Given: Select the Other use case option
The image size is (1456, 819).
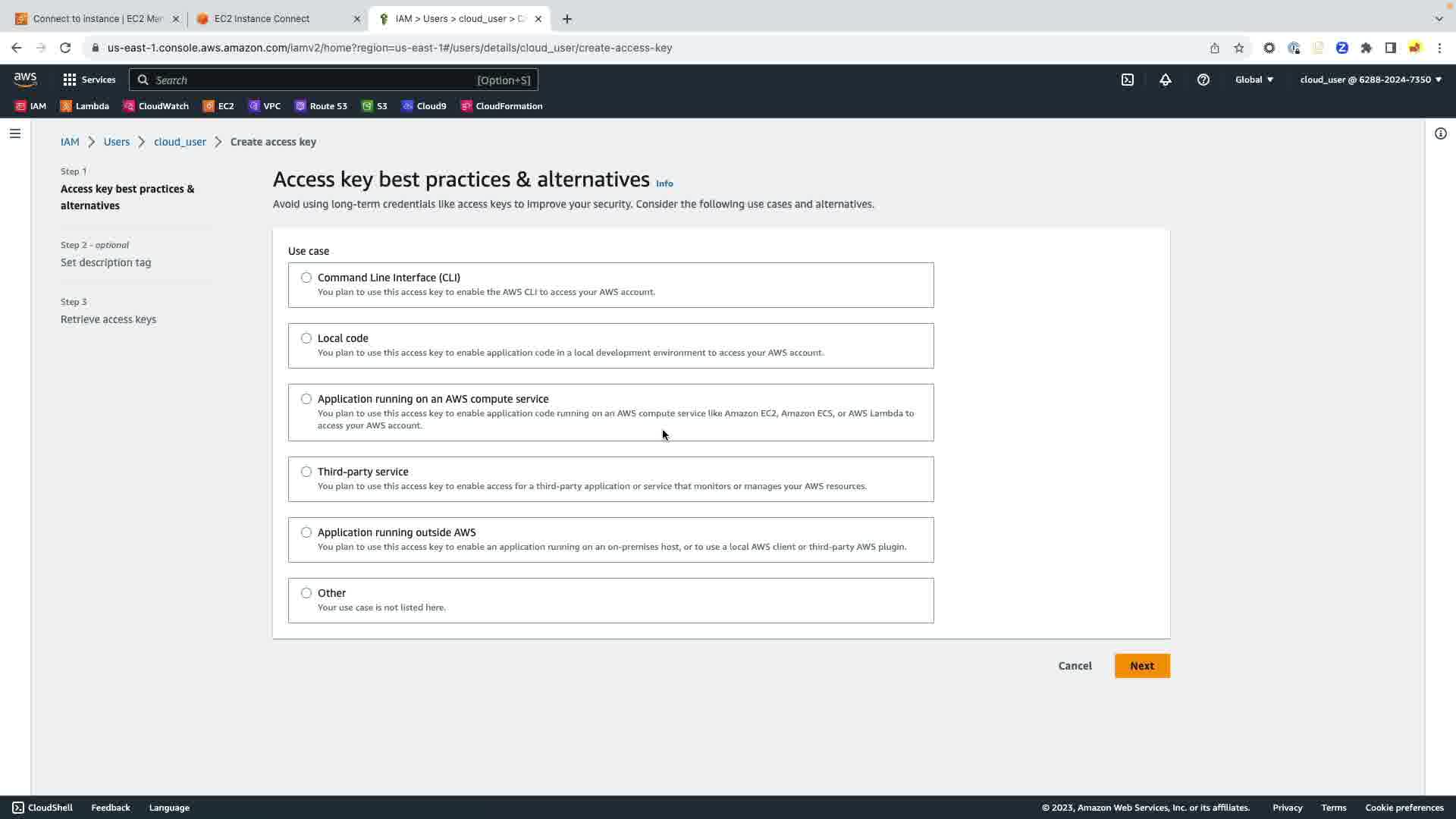Looking at the screenshot, I should tap(306, 593).
